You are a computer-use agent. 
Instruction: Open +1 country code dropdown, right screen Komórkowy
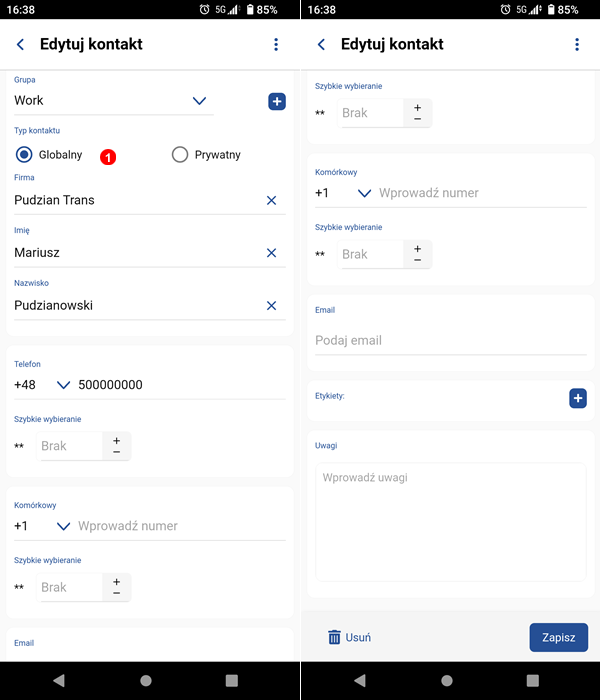(x=364, y=193)
